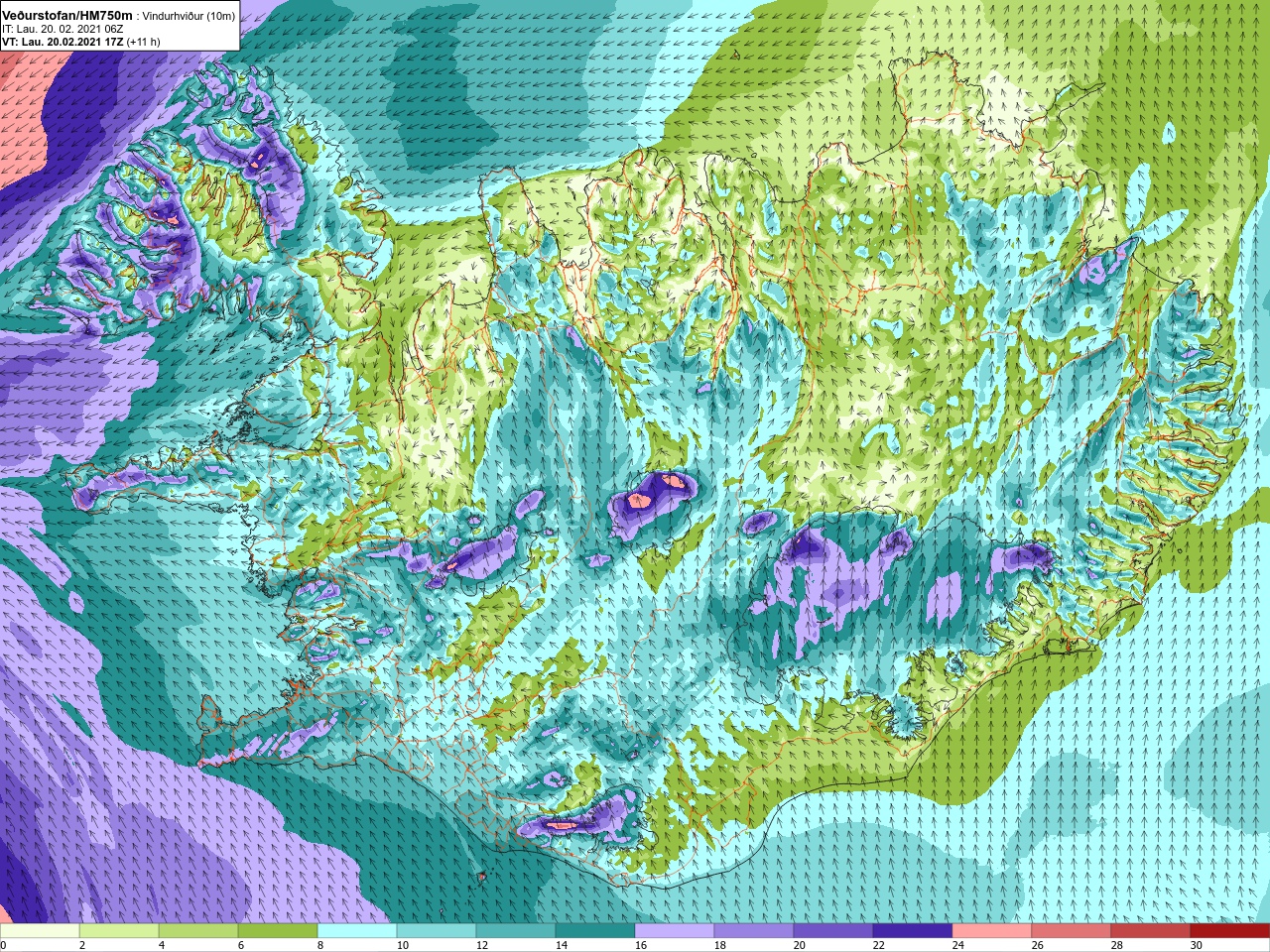Click the '18' label on the legend scale
This screenshot has height=952, width=1270.
pos(720,945)
